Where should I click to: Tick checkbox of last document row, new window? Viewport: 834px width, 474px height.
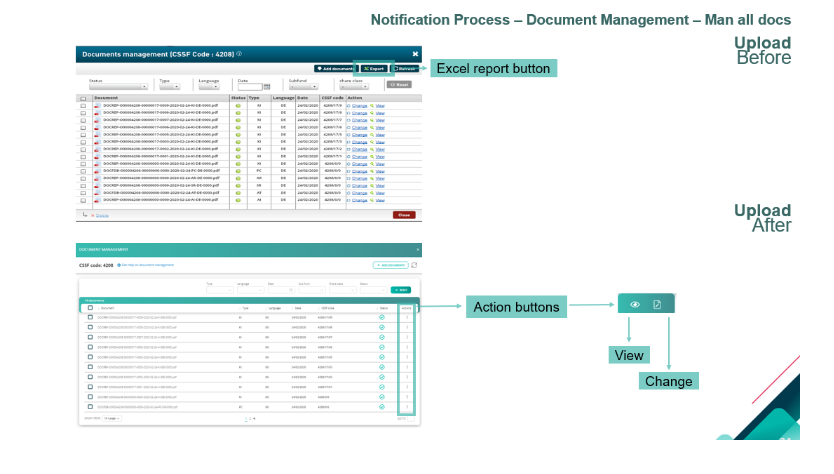pos(90,407)
